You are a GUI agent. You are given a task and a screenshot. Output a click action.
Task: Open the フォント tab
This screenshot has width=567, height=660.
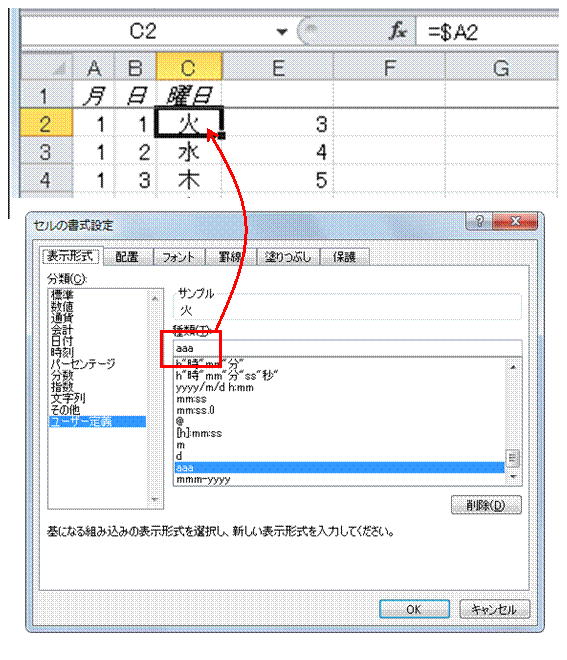[178, 256]
